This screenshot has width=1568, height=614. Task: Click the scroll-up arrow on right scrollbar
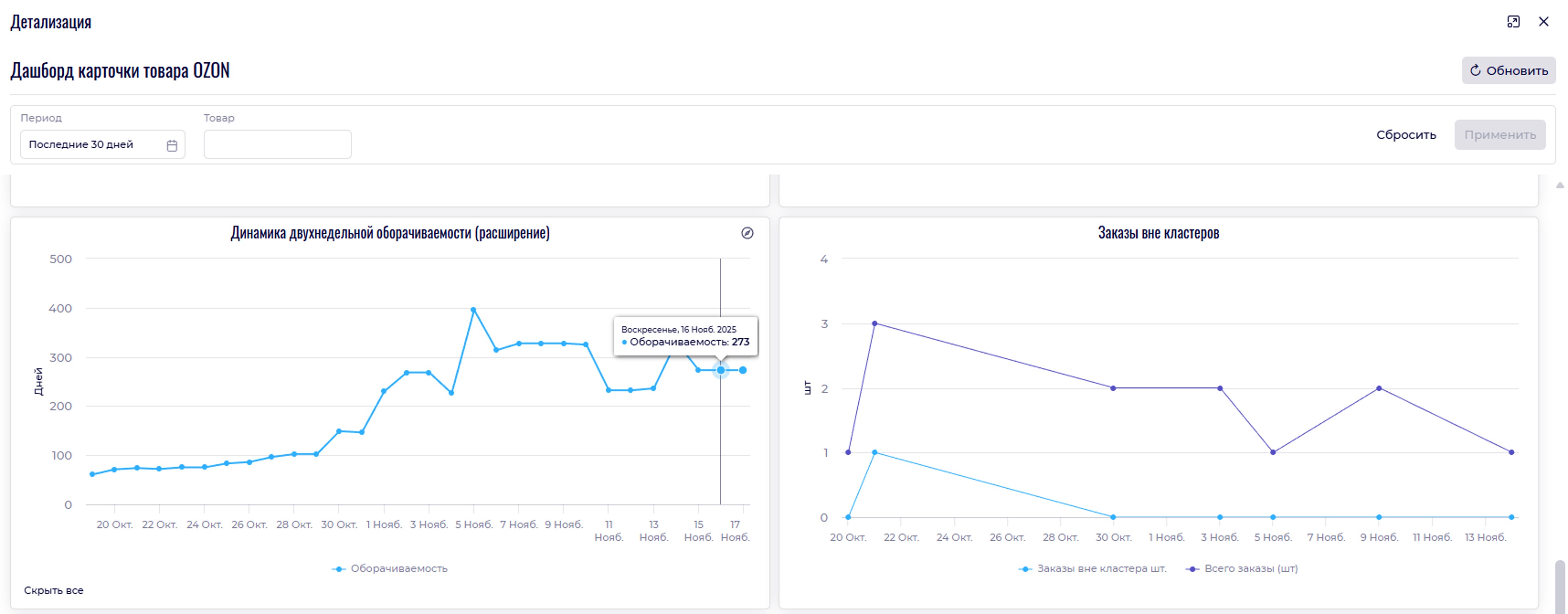[x=1559, y=185]
